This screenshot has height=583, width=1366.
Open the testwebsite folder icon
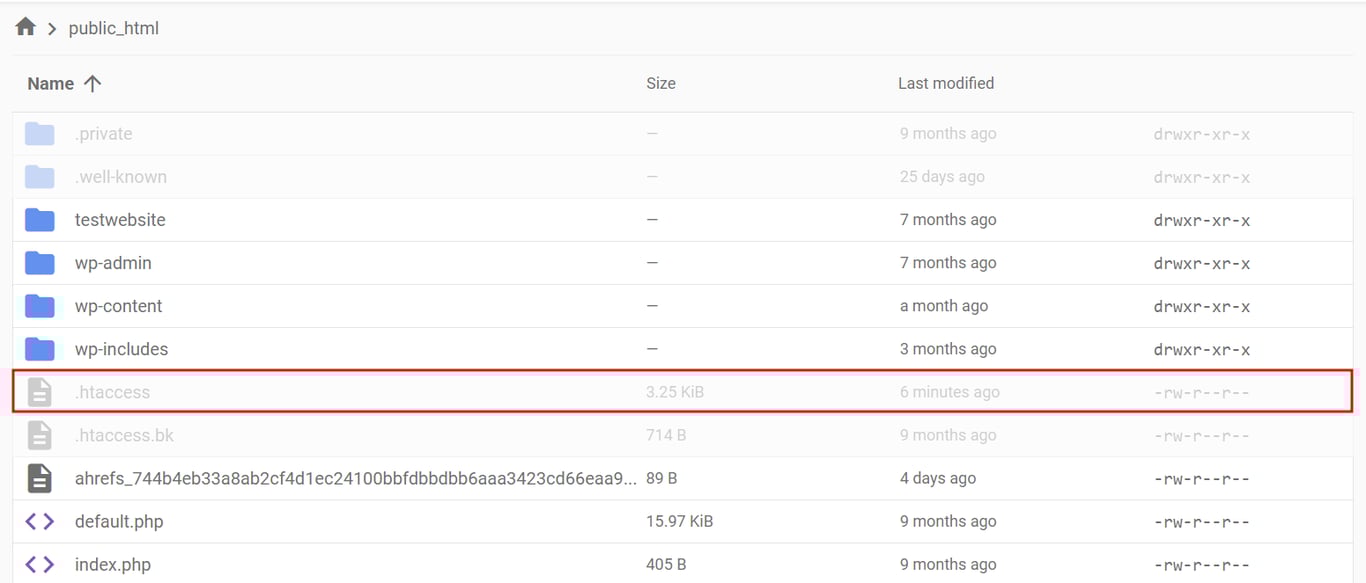(x=38, y=219)
